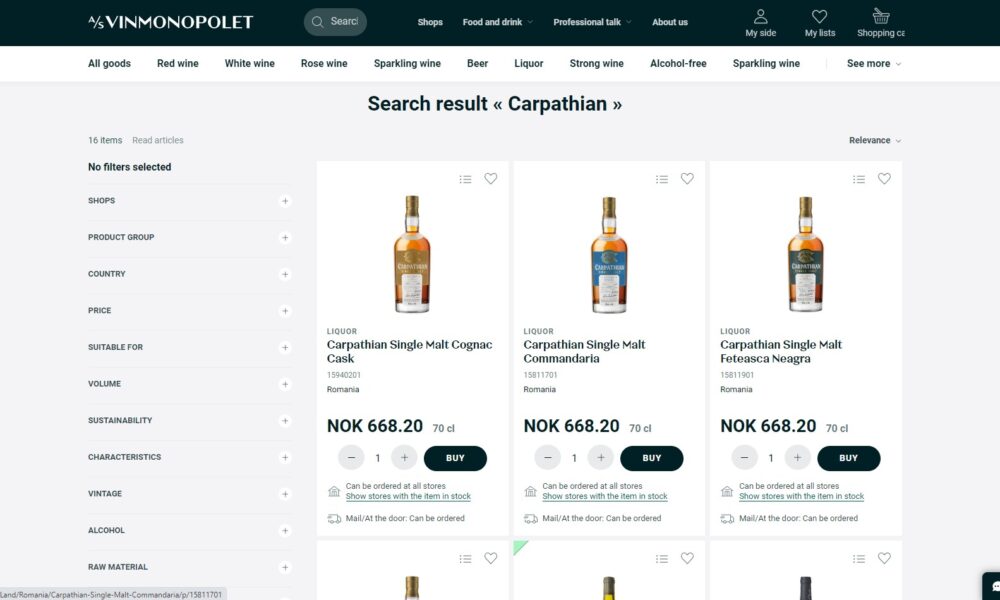Click the search magnifier icon
1000x600 pixels.
tap(318, 22)
